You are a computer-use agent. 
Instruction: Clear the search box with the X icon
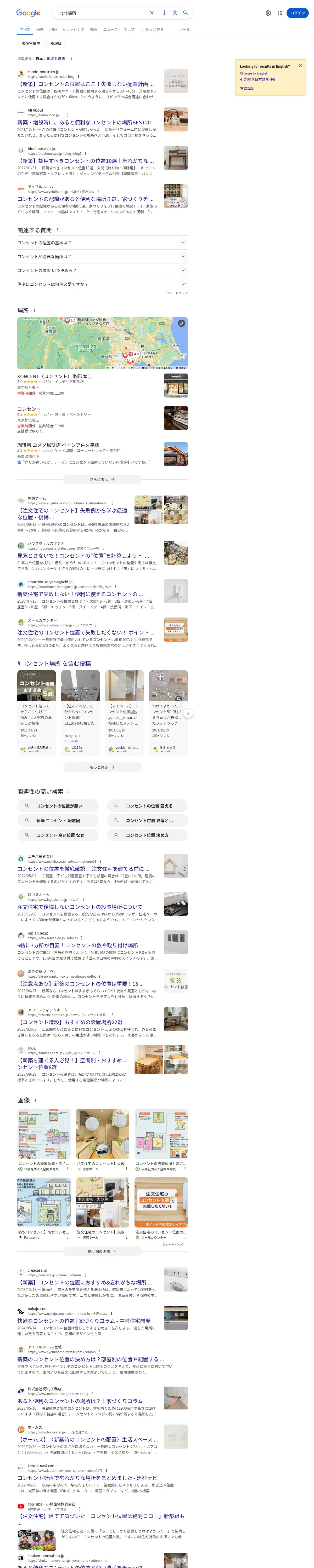[152, 13]
